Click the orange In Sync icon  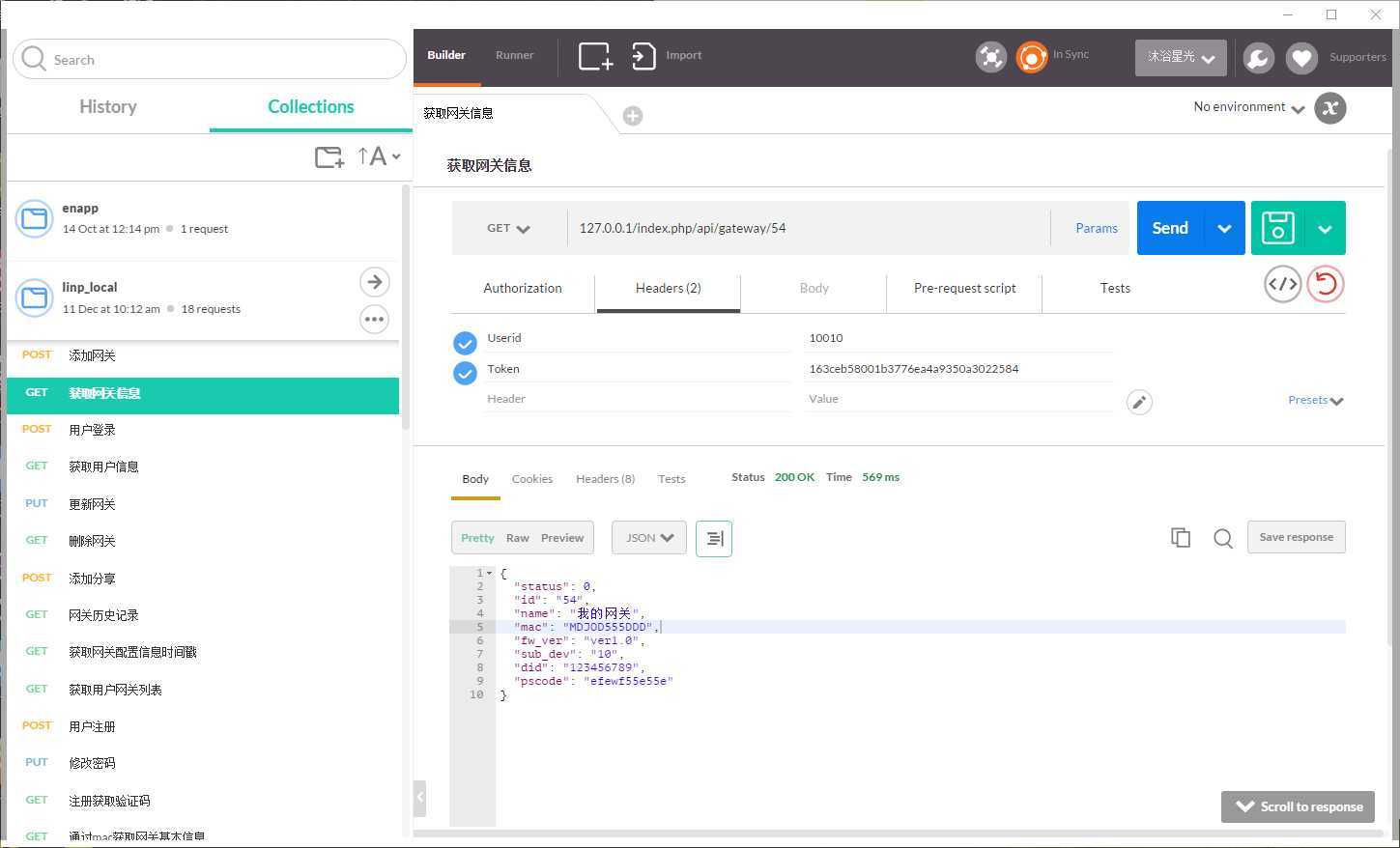pos(1032,57)
